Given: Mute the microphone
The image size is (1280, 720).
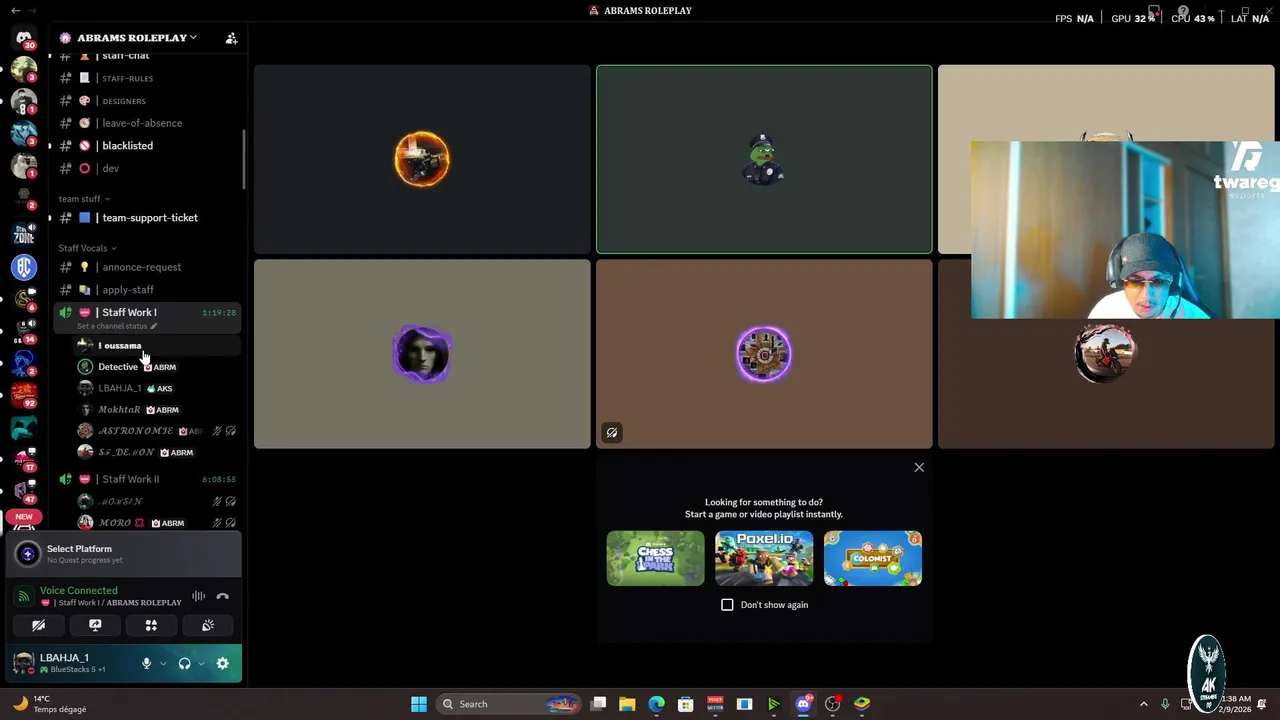Looking at the screenshot, I should point(146,663).
